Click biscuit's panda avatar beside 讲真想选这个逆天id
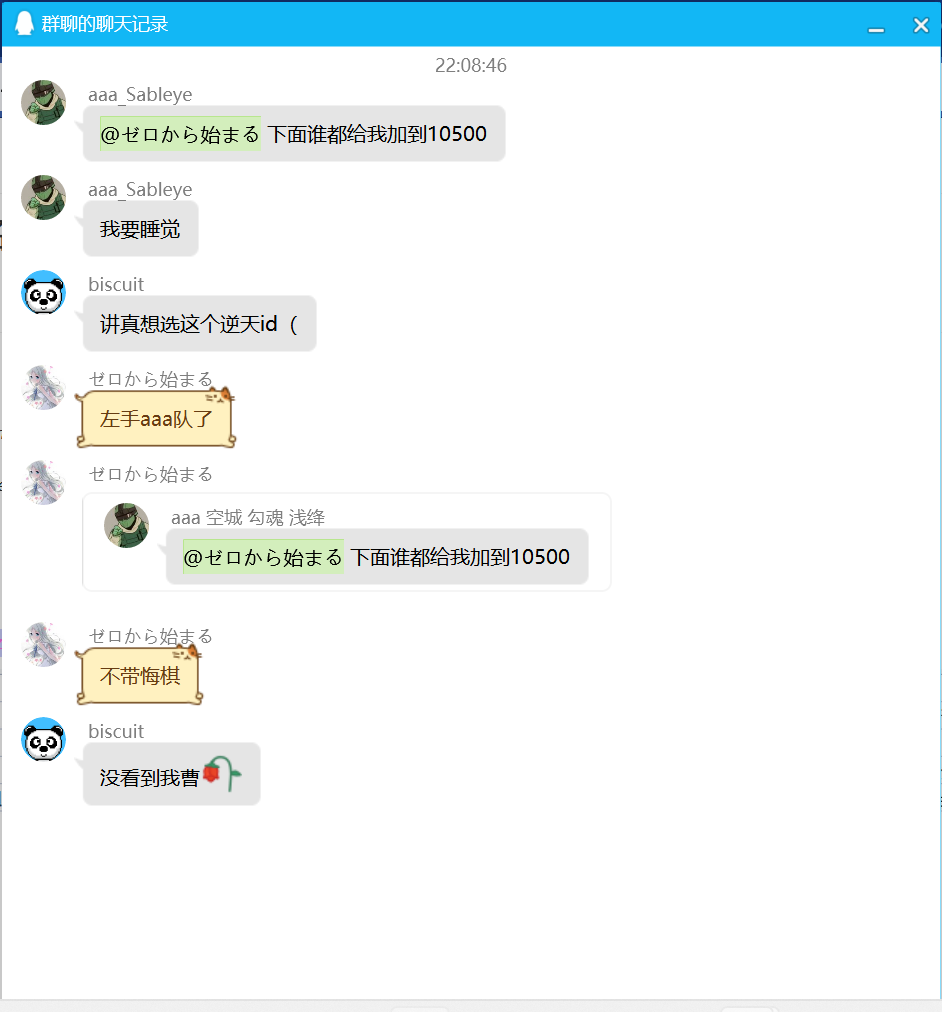The height and width of the screenshot is (1012, 942). pyautogui.click(x=43, y=292)
